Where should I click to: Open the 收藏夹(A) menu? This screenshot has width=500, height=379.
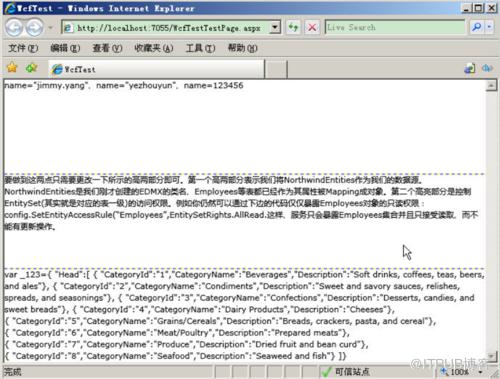tap(154, 48)
